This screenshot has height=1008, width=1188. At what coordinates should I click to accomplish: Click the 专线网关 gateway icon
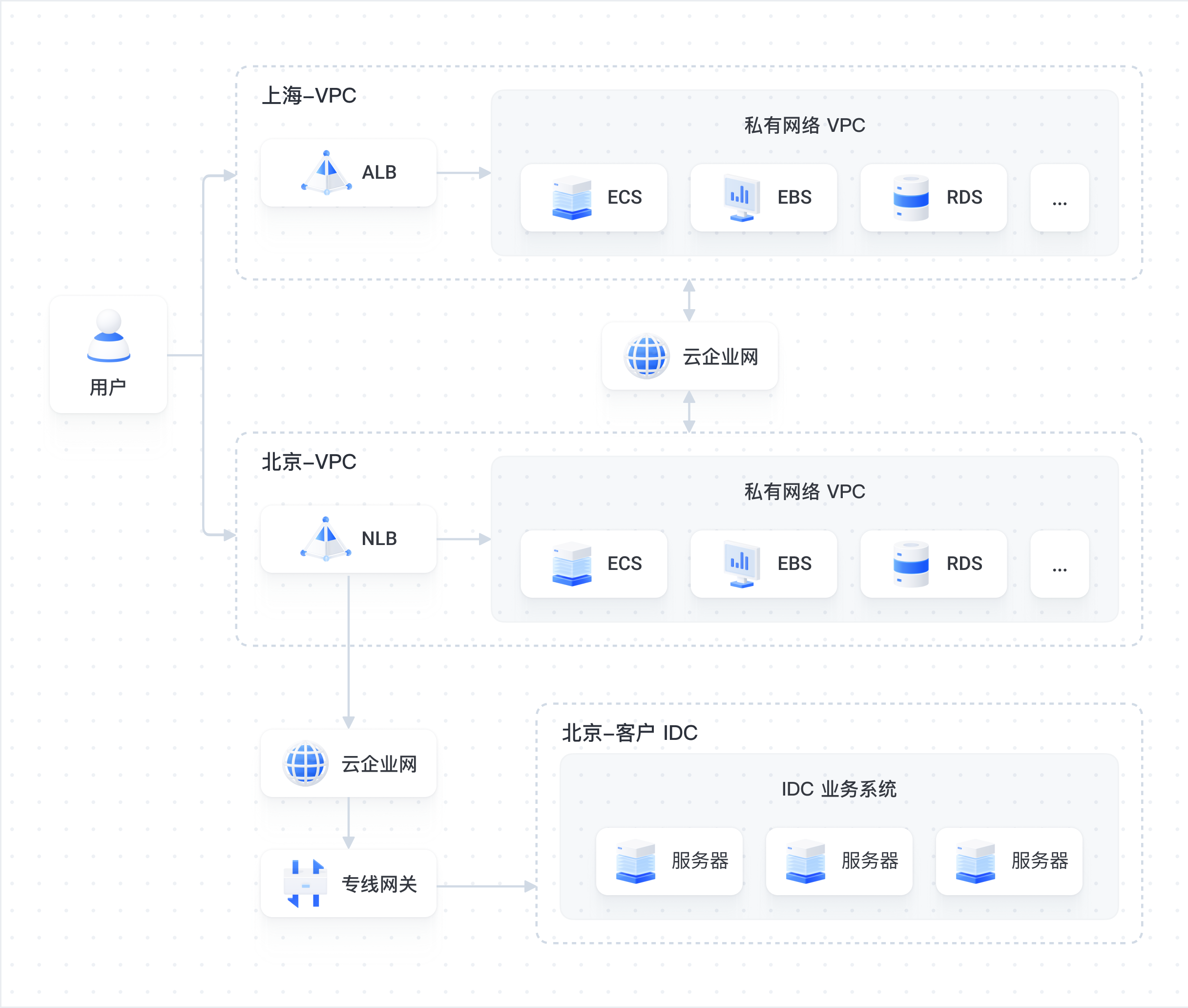pyautogui.click(x=306, y=884)
